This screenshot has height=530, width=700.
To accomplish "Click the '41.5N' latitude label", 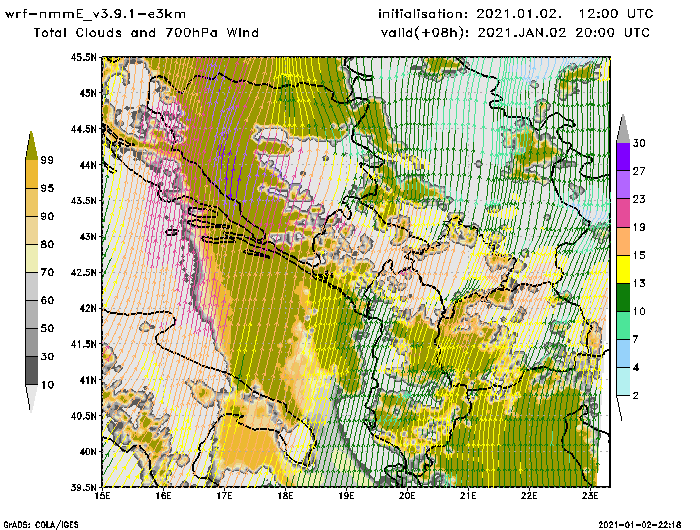I will point(83,344).
